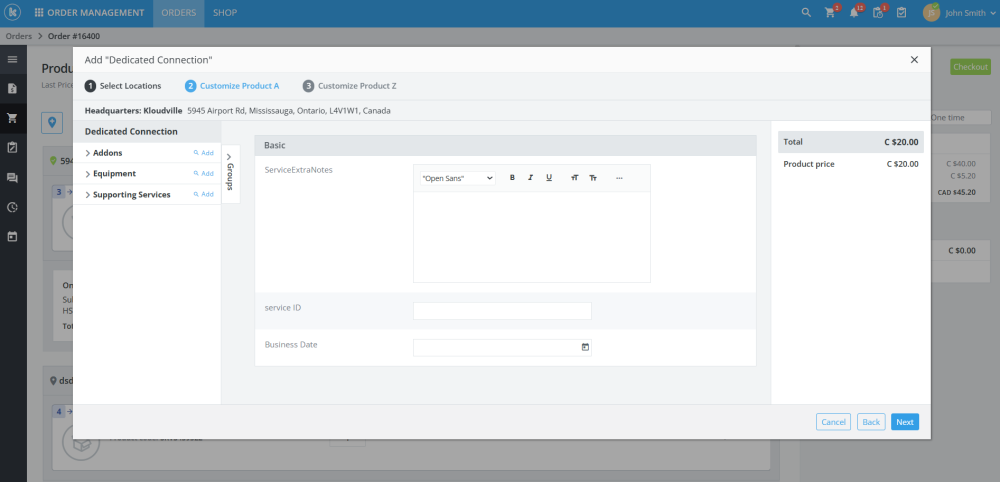1000x482 pixels.
Task: Go to step 3 Customize Product Z
Action: 349,85
